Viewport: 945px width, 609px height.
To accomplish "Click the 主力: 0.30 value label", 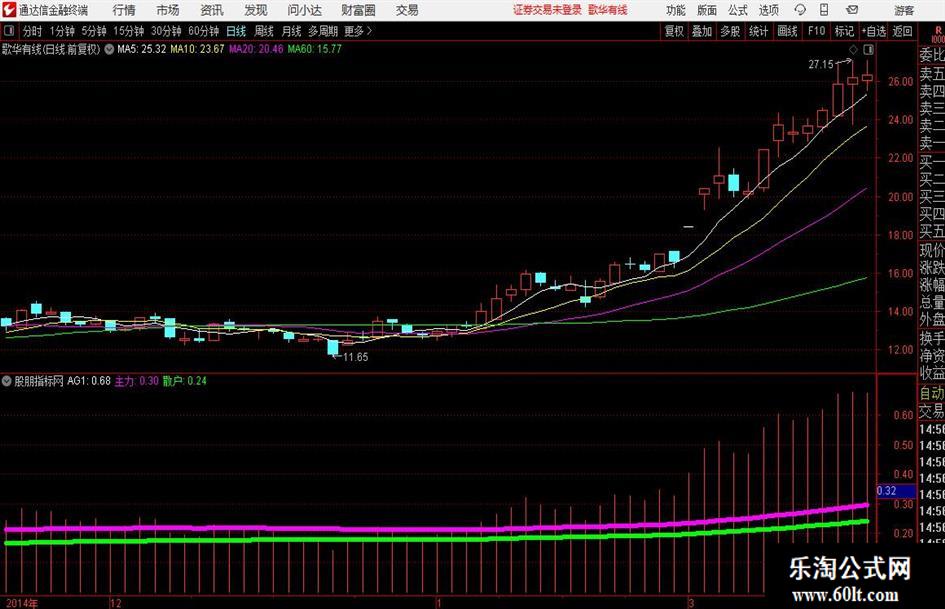I will [x=137, y=381].
